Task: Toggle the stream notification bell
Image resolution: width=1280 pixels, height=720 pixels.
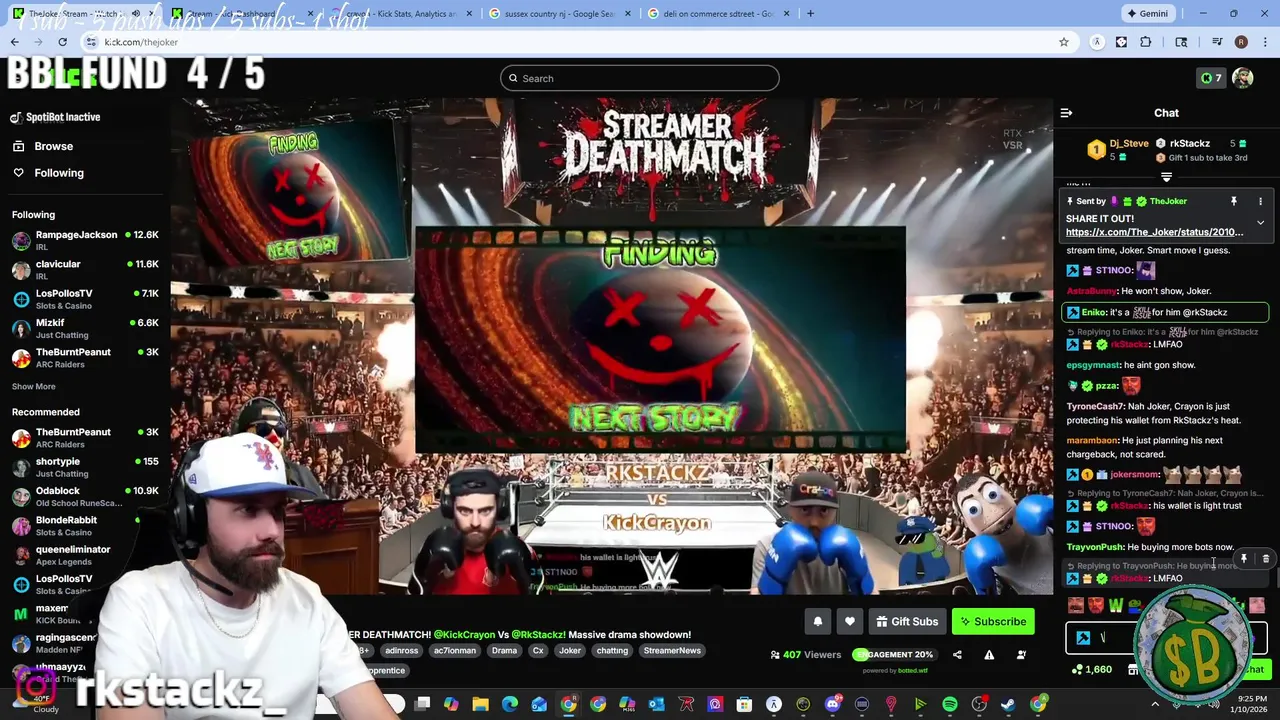Action: click(x=817, y=622)
